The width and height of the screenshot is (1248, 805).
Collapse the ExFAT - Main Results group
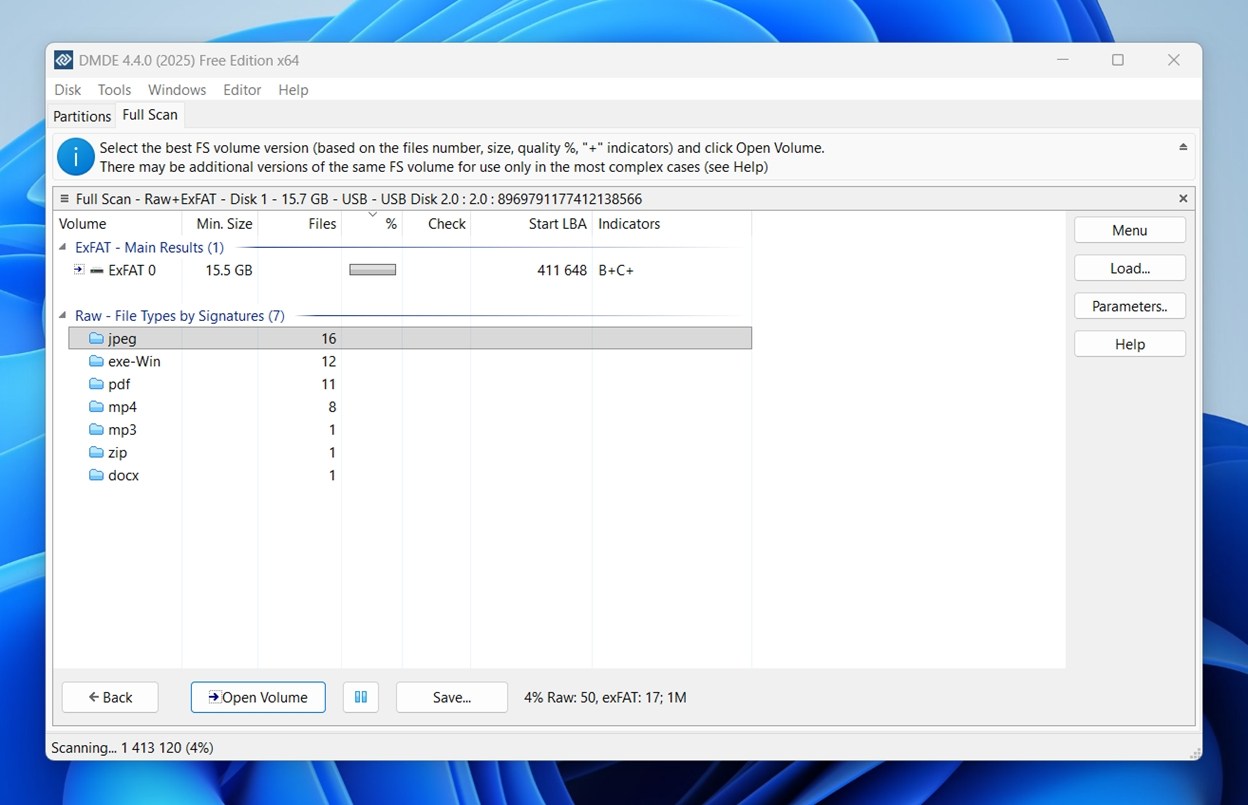click(62, 247)
